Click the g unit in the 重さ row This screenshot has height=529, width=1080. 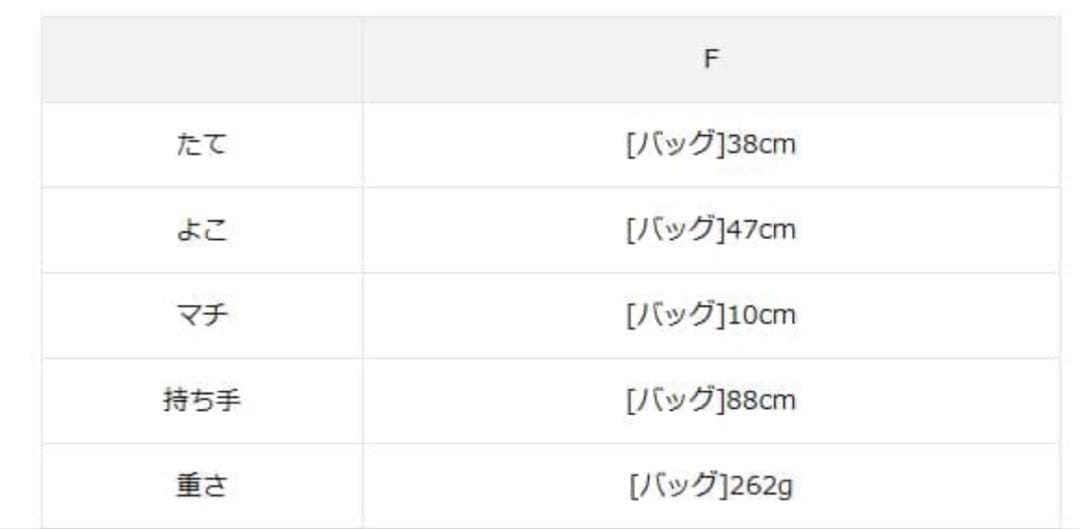pos(786,487)
